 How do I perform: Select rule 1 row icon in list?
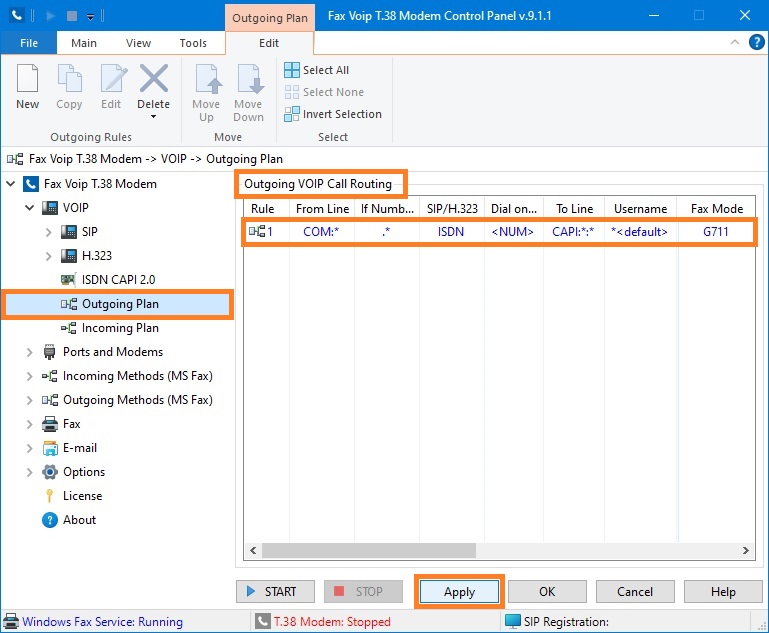[x=257, y=231]
